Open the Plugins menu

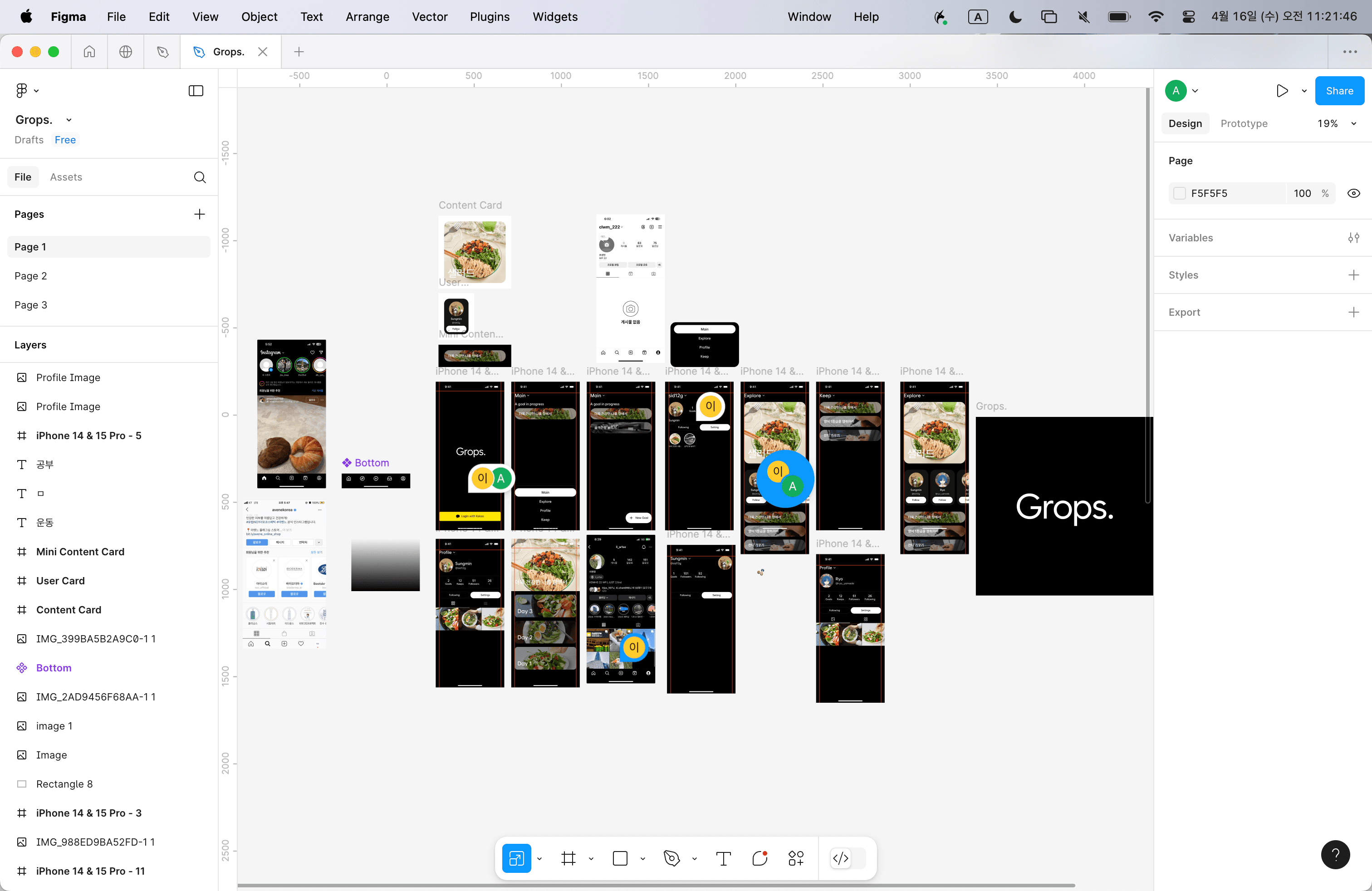(490, 17)
